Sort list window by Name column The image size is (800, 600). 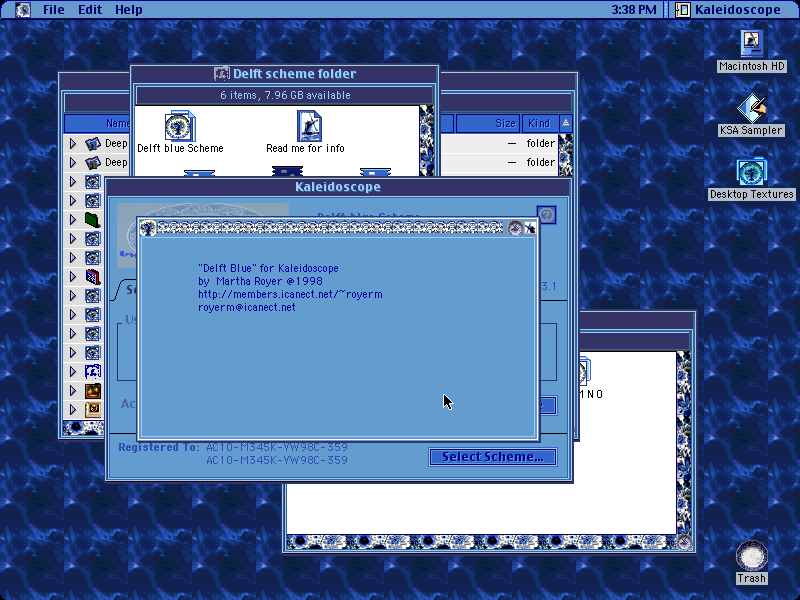point(97,123)
